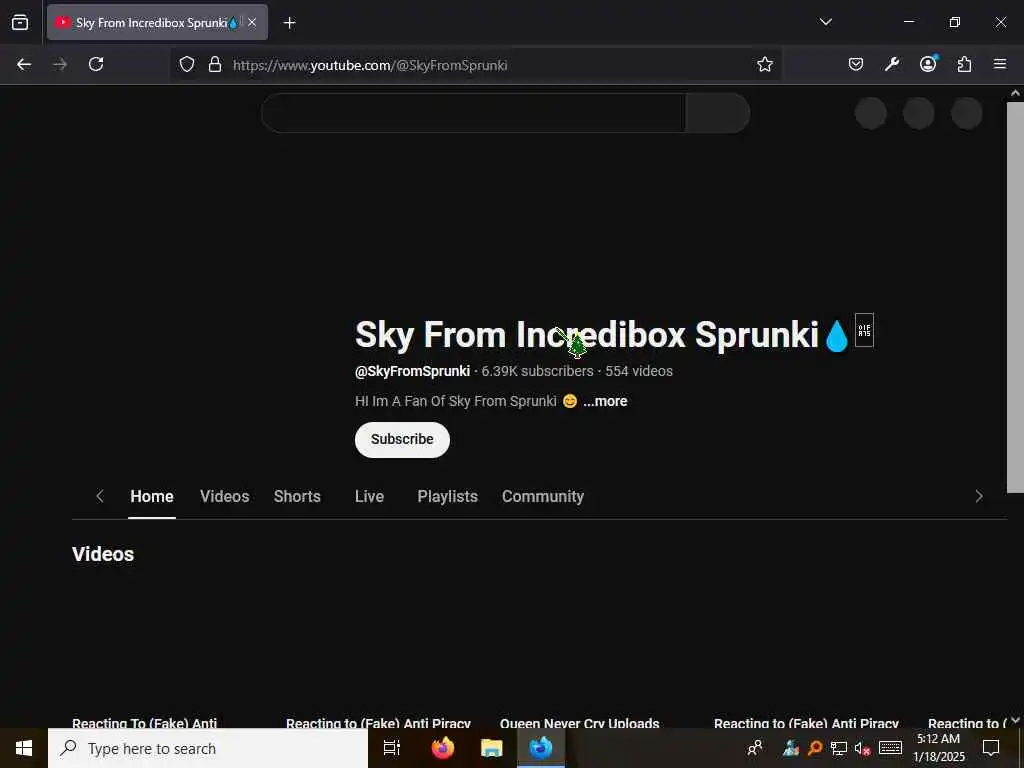Open the Windows Start menu
The height and width of the screenshot is (768, 1024).
(x=24, y=748)
